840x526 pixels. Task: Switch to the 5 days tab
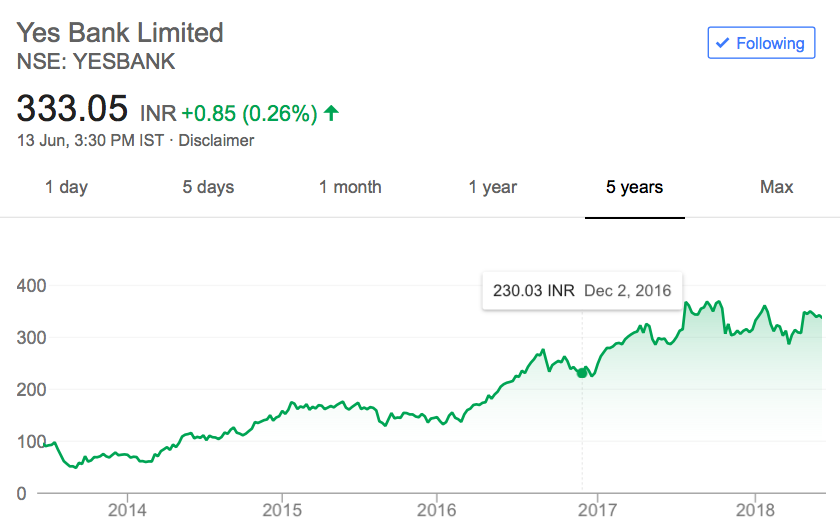click(208, 187)
